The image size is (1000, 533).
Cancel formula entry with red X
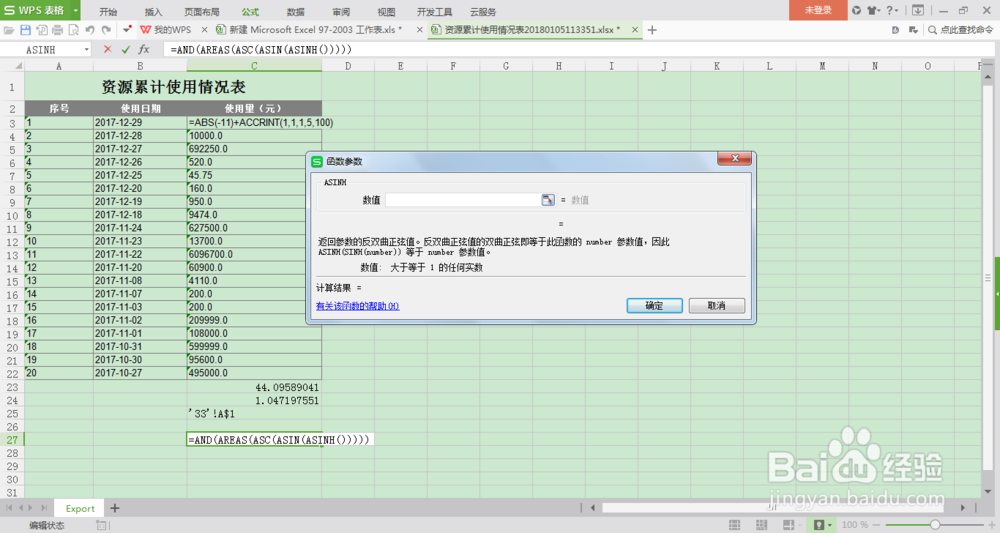pyautogui.click(x=107, y=50)
